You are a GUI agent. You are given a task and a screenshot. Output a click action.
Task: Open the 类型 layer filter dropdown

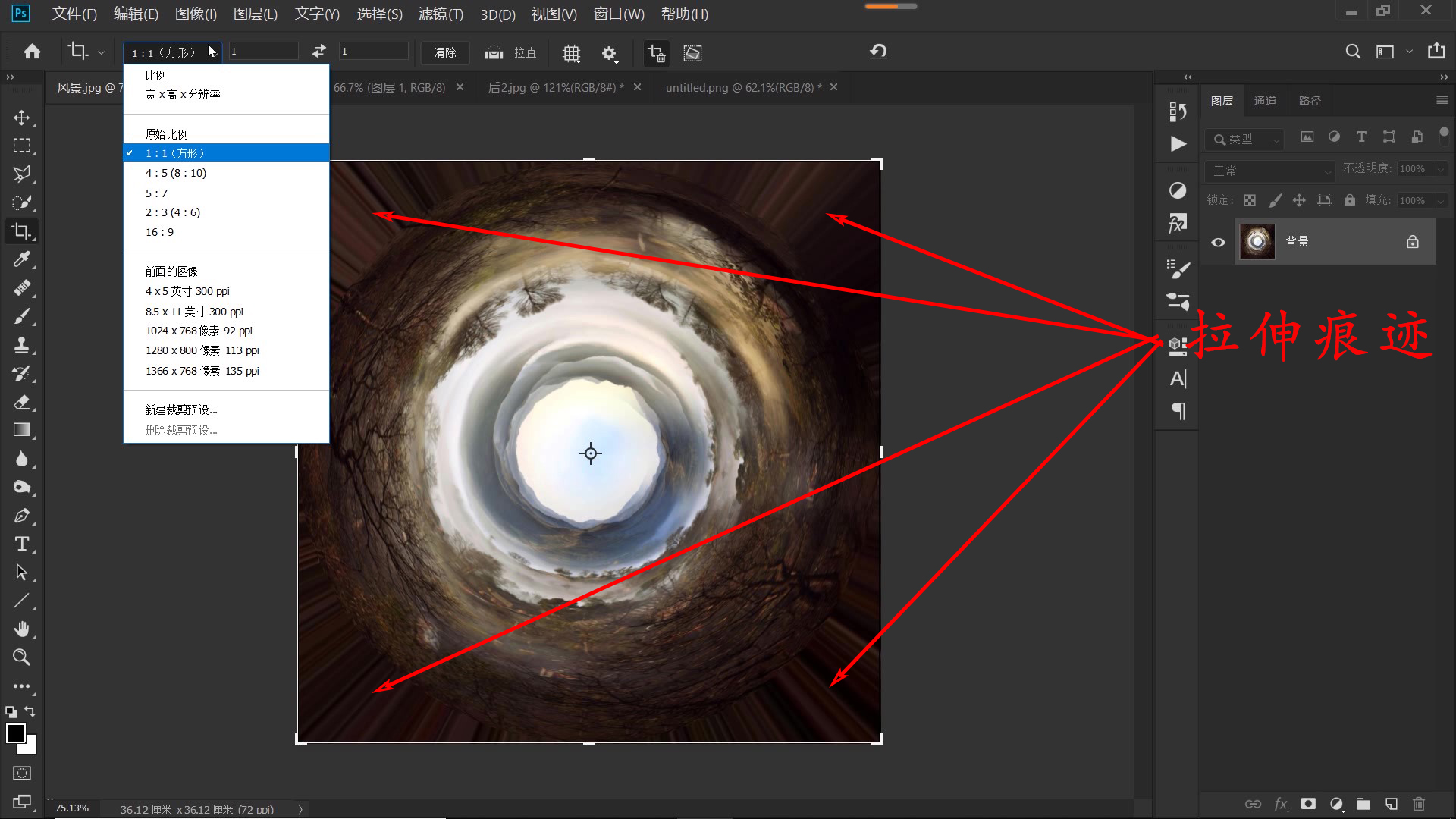(1244, 139)
